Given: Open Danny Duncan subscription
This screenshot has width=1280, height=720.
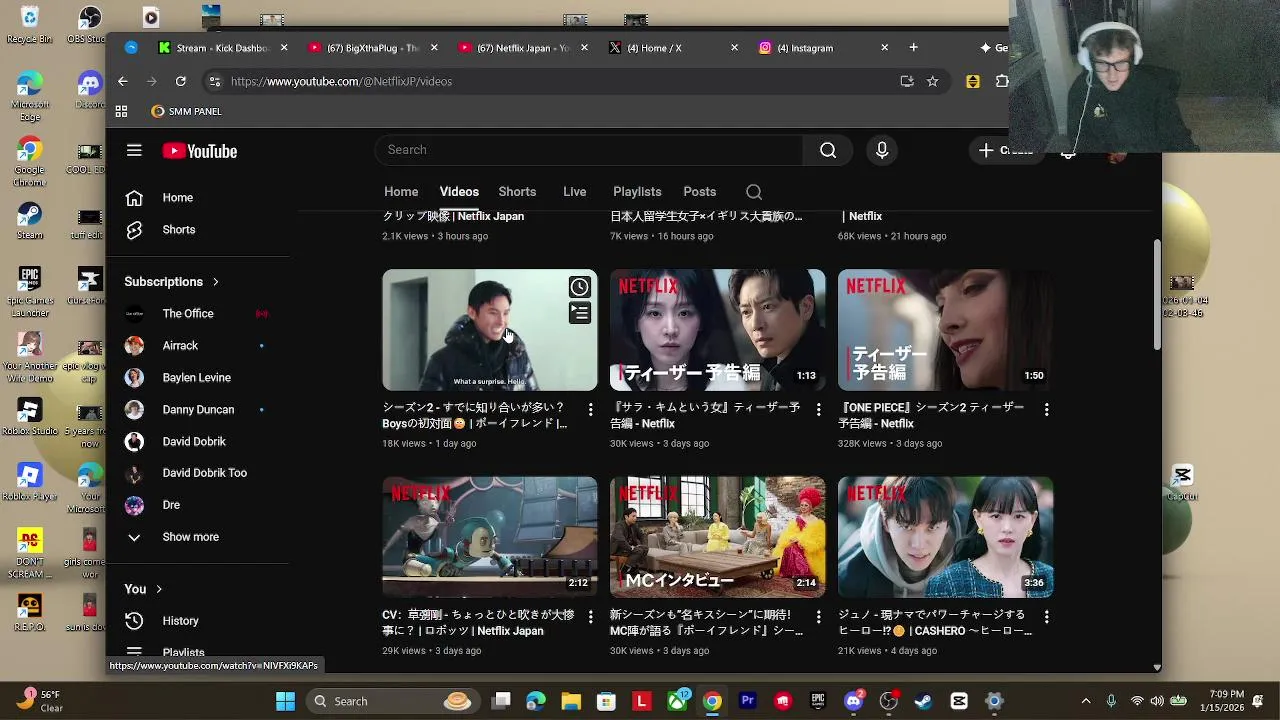Looking at the screenshot, I should point(198,410).
